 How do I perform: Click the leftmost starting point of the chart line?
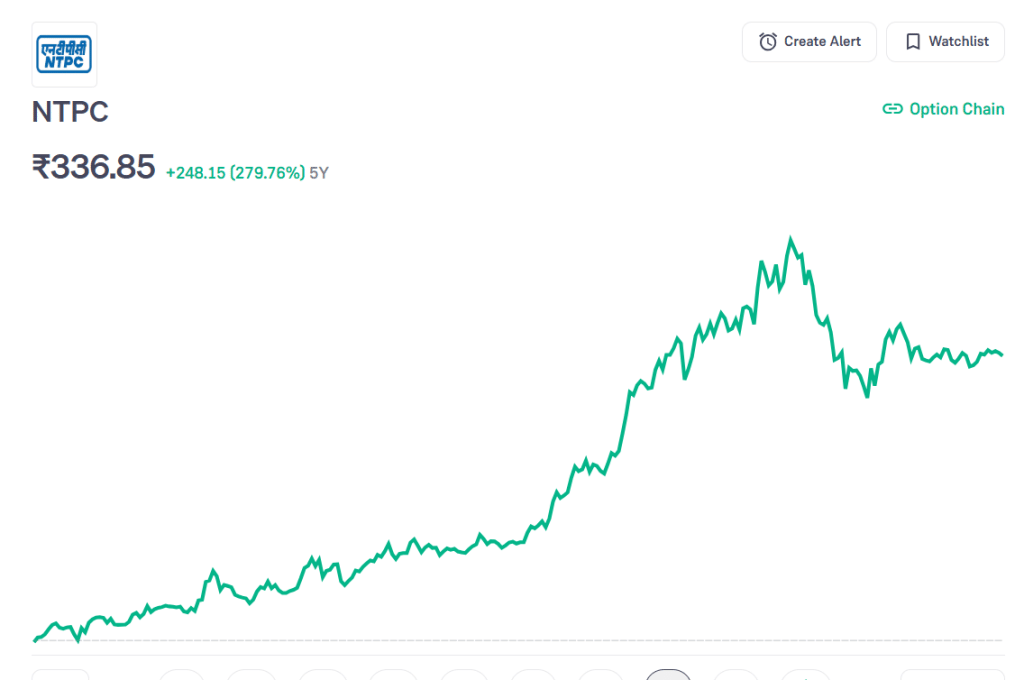(35, 640)
